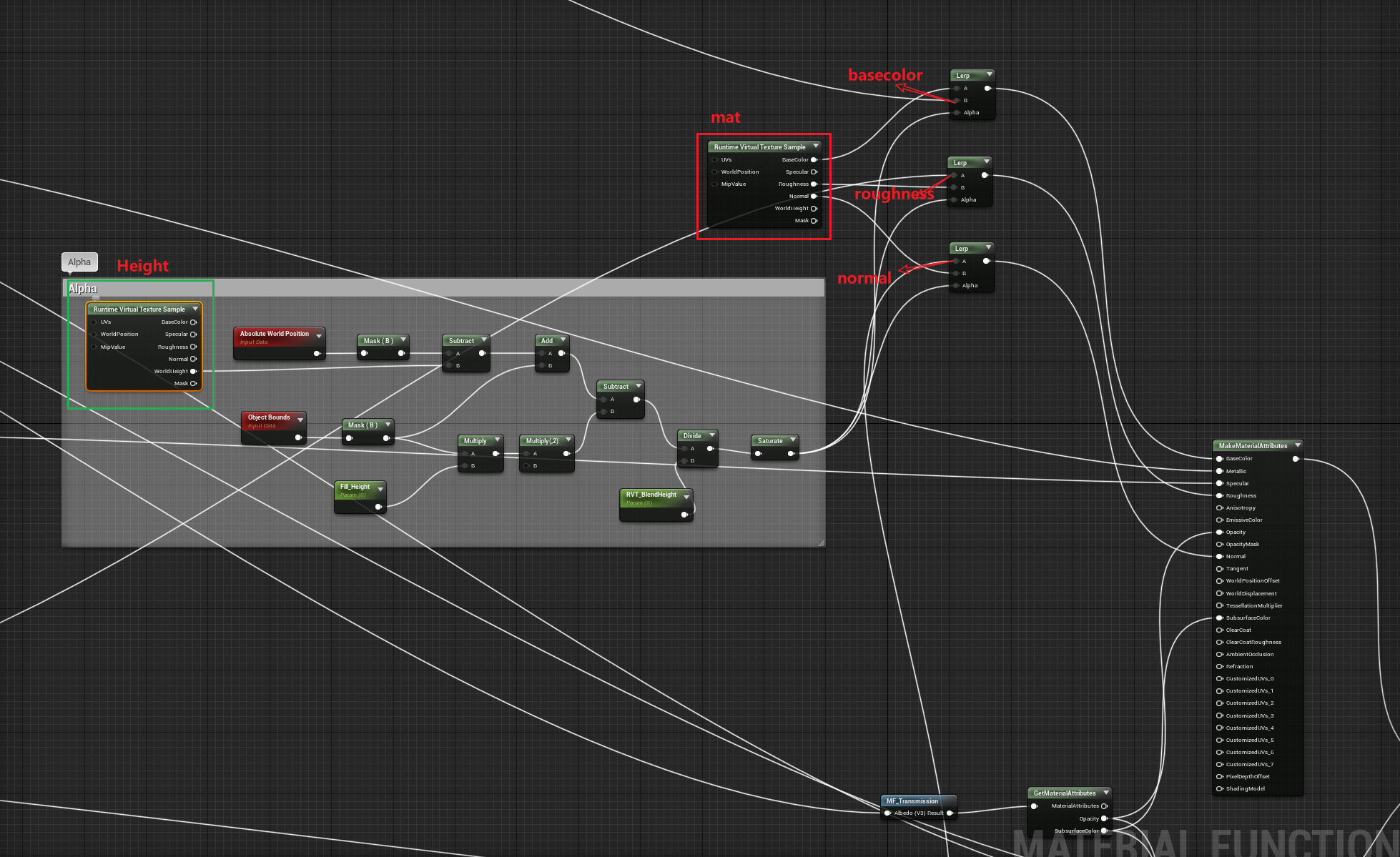Click the WorldHeight output pin in the Alpha group
1400x857 pixels.
tap(193, 371)
